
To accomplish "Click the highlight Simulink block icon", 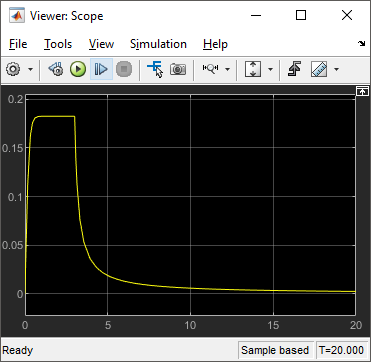I will point(56,69).
